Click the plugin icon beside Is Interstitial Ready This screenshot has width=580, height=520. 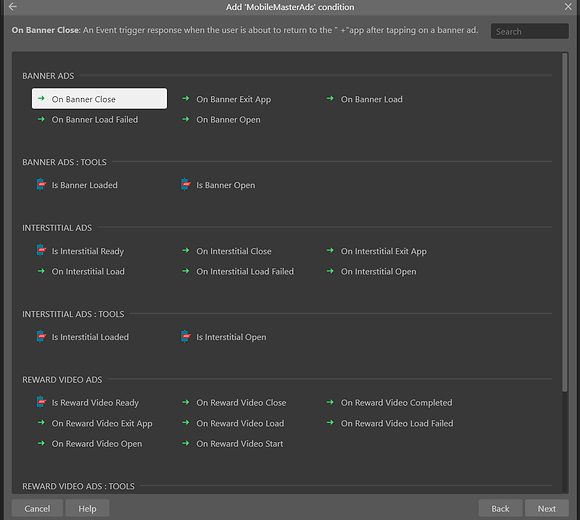(41, 250)
